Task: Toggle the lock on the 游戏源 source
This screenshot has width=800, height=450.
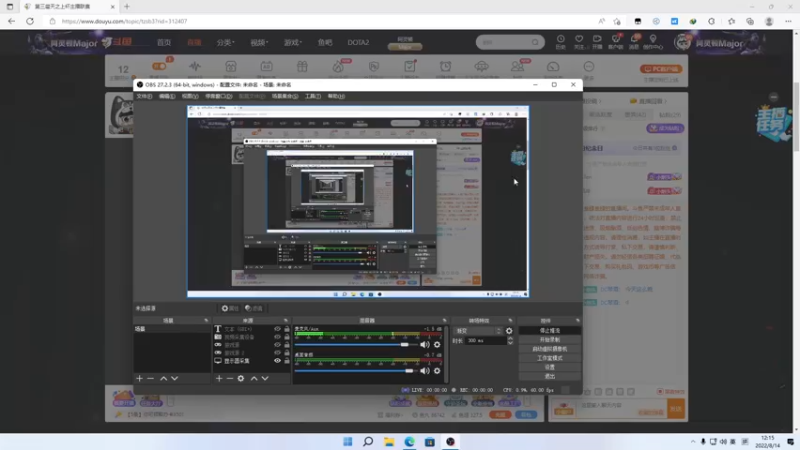Action: (x=287, y=345)
